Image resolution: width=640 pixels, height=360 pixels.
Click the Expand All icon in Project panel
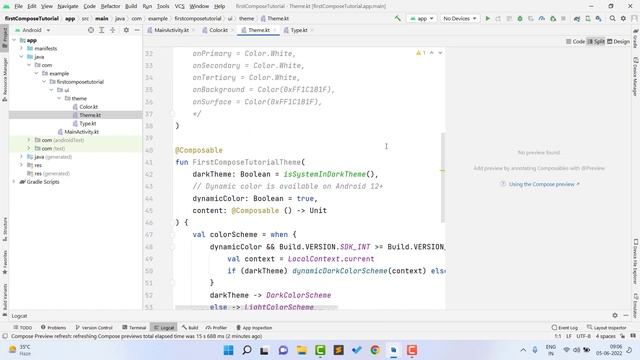point(102,30)
